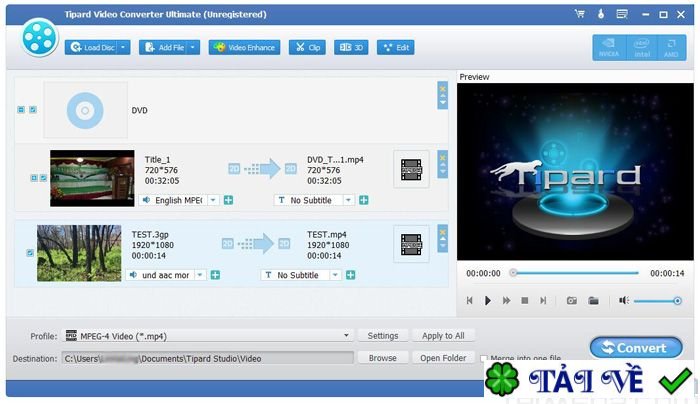
Task: Open the Clip tool
Action: point(307,47)
